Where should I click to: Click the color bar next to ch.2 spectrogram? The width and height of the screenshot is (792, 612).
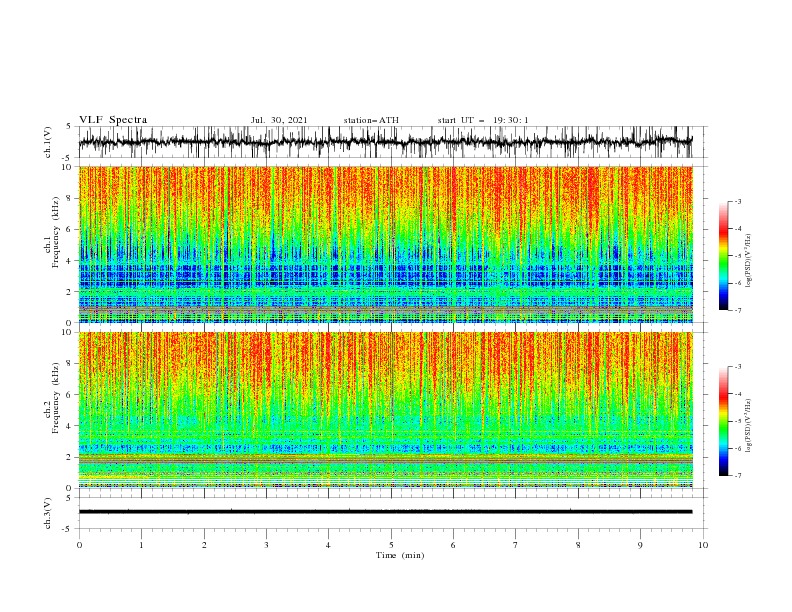tap(723, 421)
